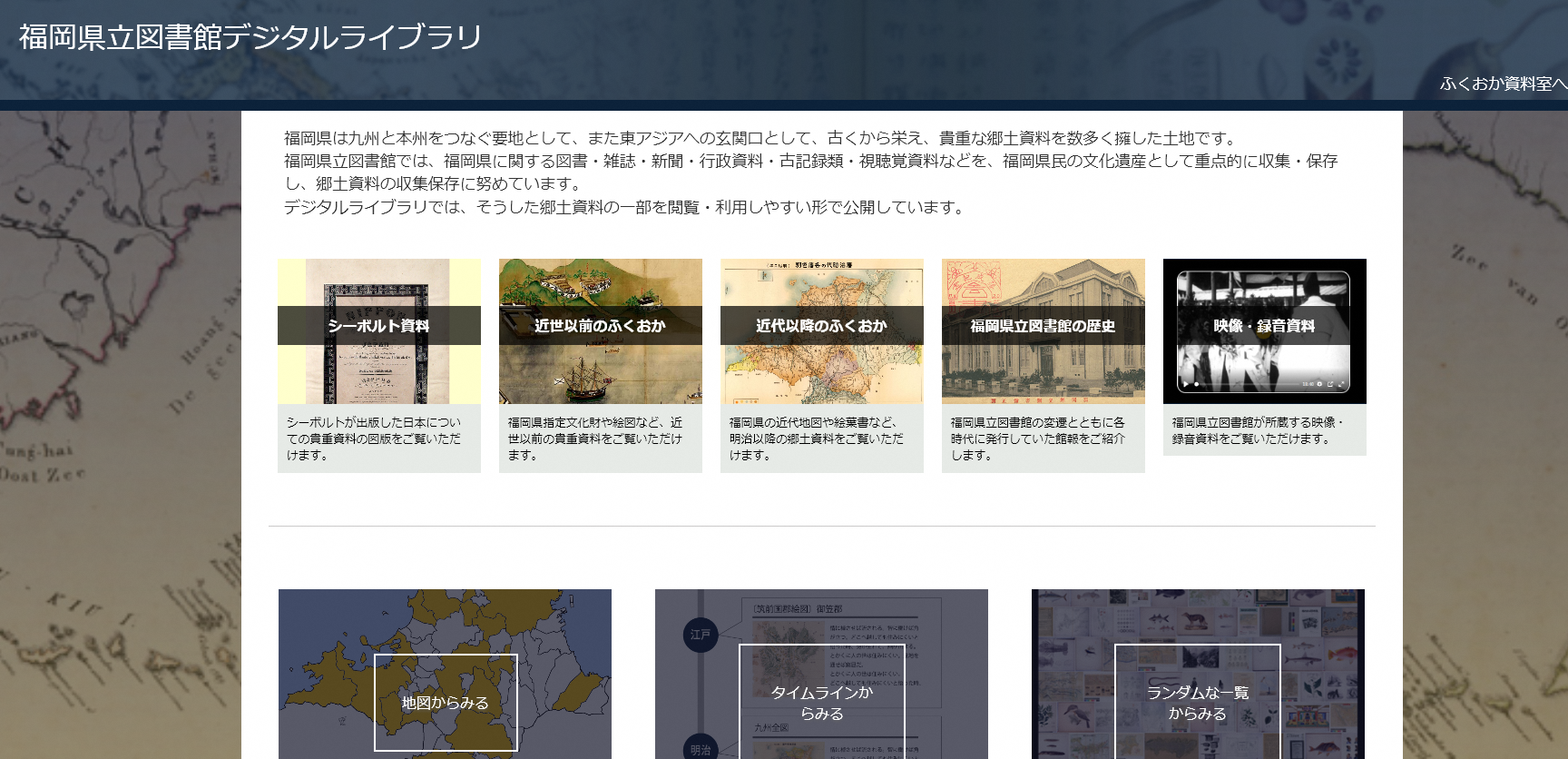Open the 近世以前のふくおか category banner
This screenshot has height=759, width=1568.
click(x=600, y=326)
